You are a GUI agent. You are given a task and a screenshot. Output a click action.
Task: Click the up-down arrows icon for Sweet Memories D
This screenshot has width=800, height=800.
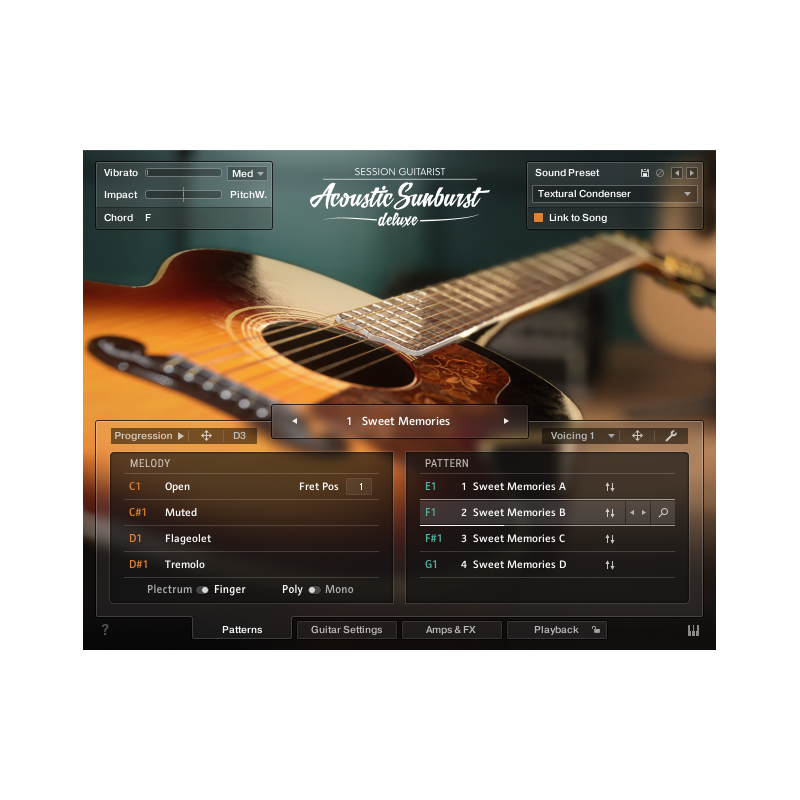pyautogui.click(x=610, y=565)
